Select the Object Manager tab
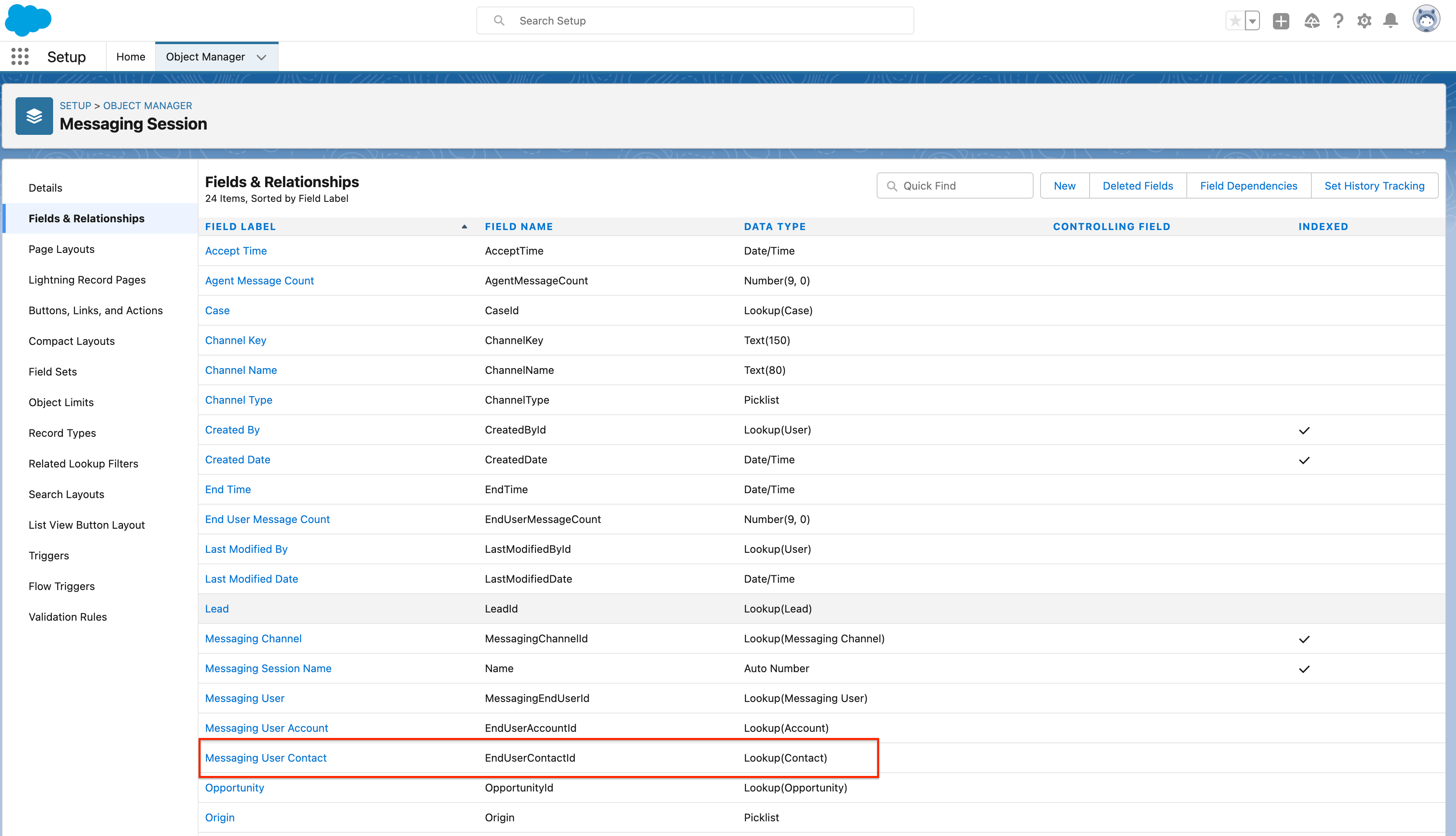The width and height of the screenshot is (1456, 836). (205, 57)
